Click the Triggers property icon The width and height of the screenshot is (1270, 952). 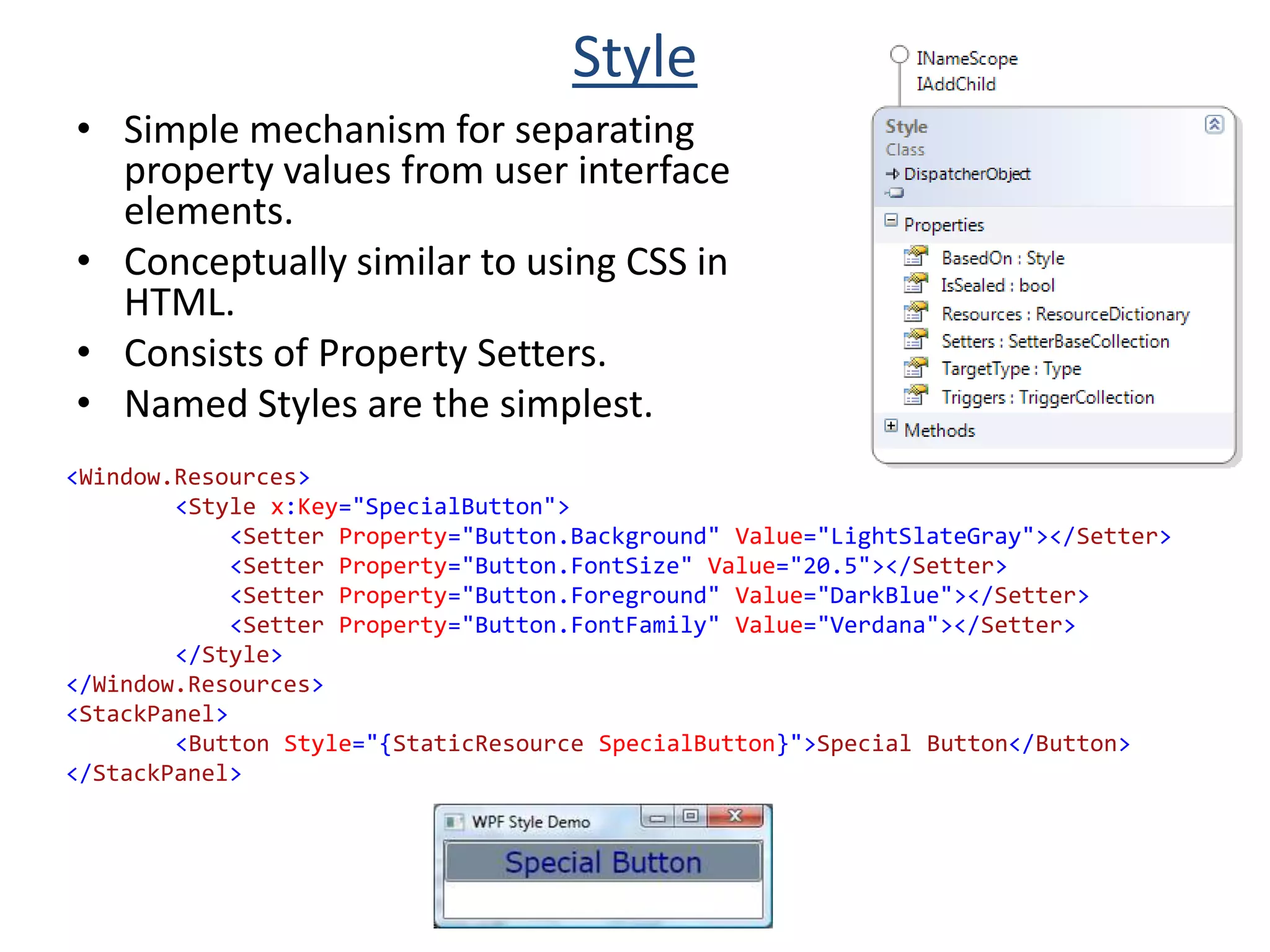click(x=915, y=395)
